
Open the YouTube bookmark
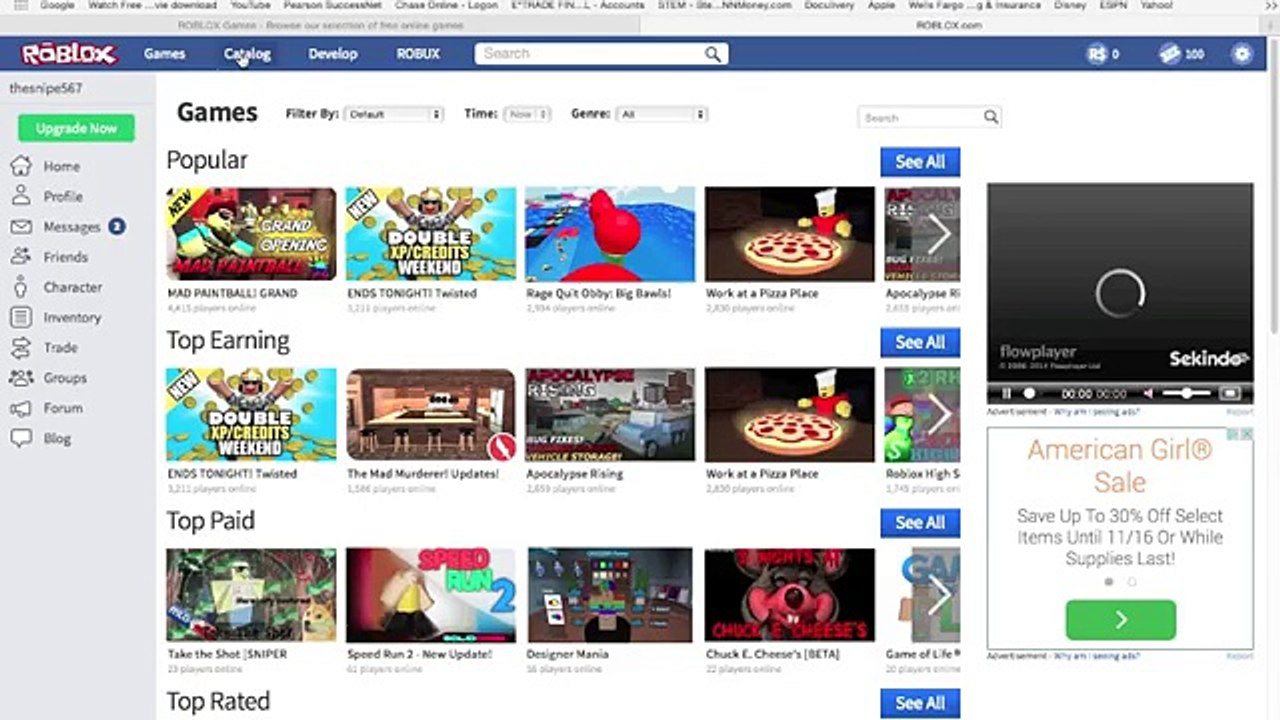tap(249, 5)
